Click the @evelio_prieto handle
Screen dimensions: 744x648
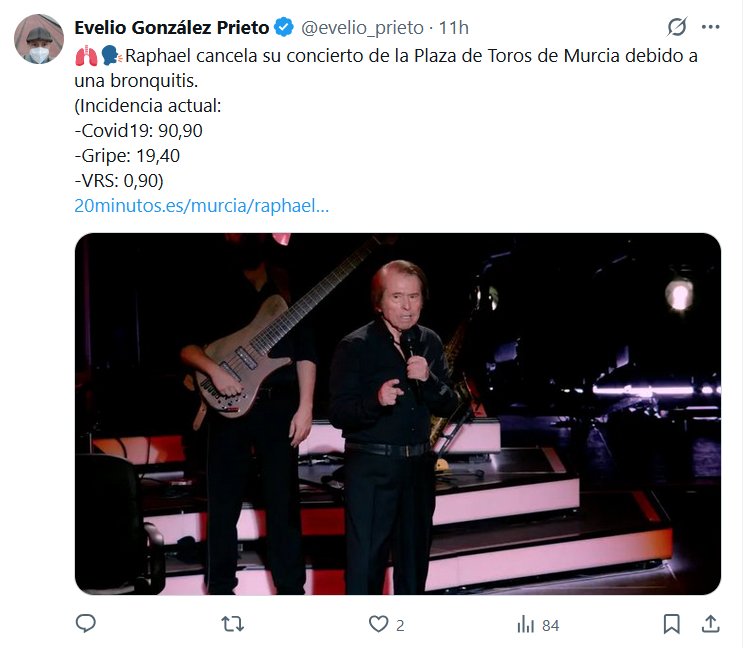(358, 27)
